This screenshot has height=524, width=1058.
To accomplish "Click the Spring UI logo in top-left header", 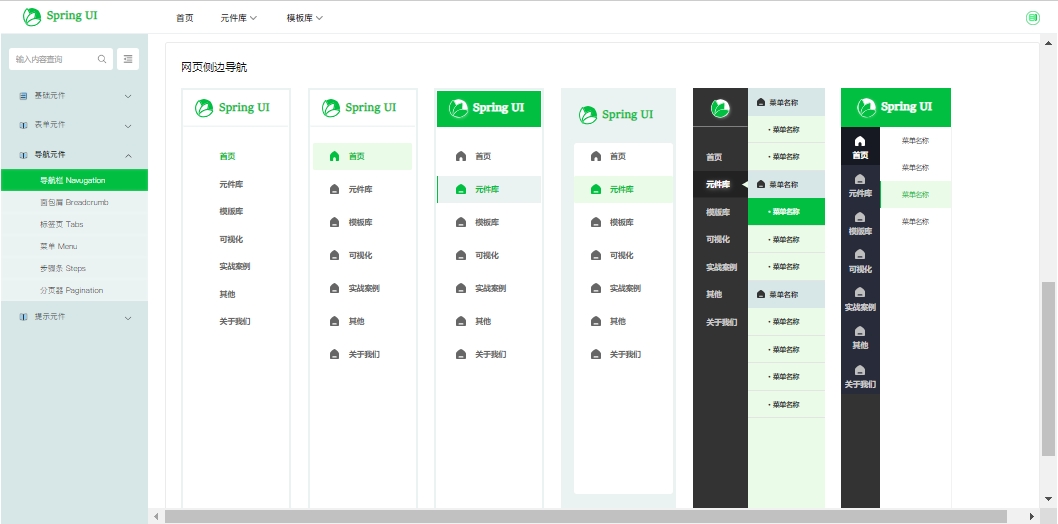I will pos(61,16).
